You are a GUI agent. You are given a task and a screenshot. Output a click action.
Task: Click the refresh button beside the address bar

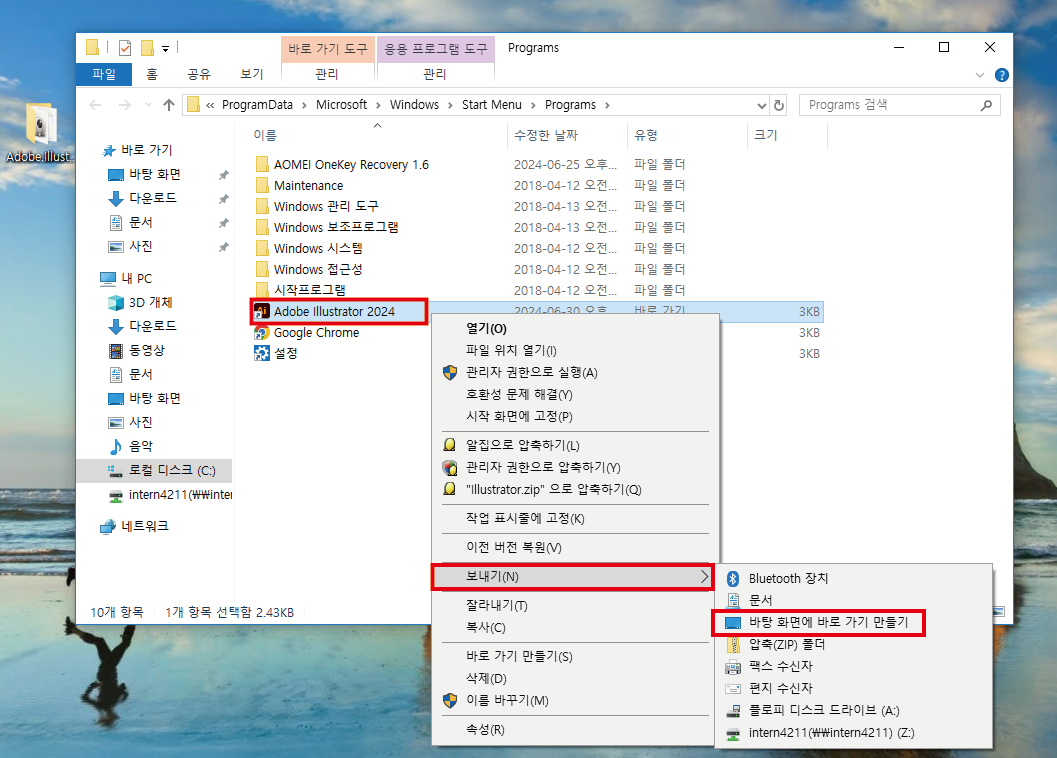(x=779, y=105)
